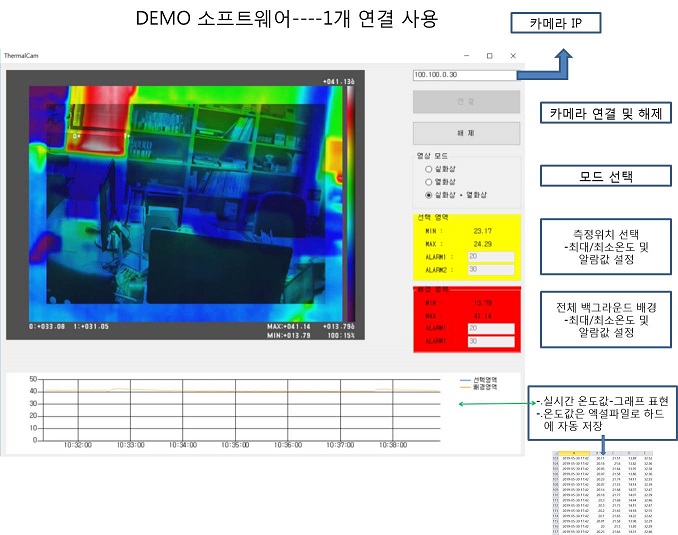
Task: Click the red panel alarm field showing 30
Action: 491,341
